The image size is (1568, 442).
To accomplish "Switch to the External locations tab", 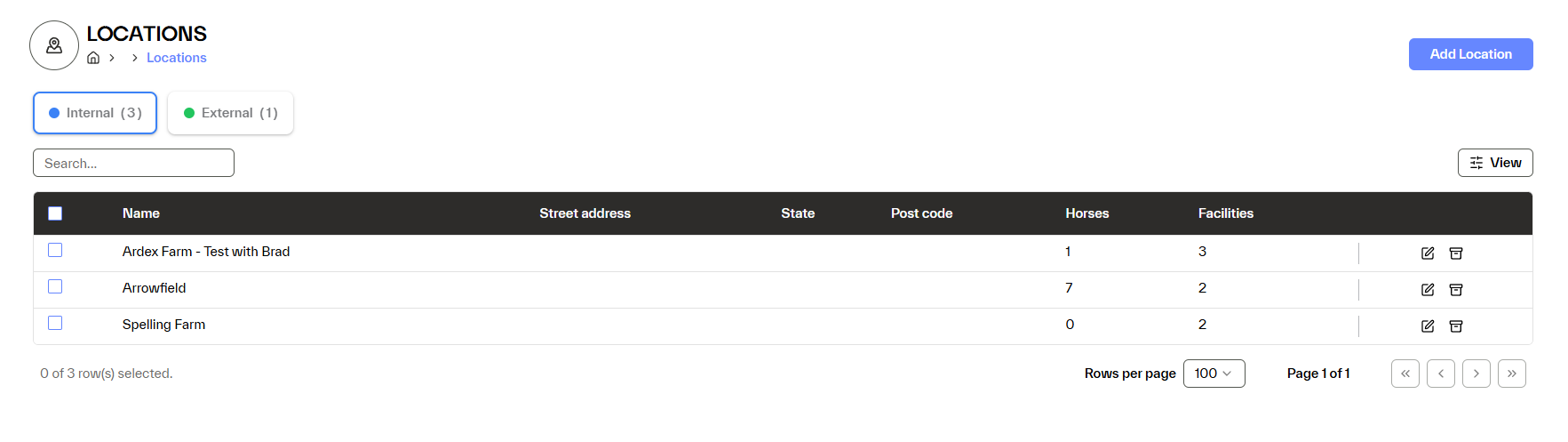I will [x=230, y=113].
